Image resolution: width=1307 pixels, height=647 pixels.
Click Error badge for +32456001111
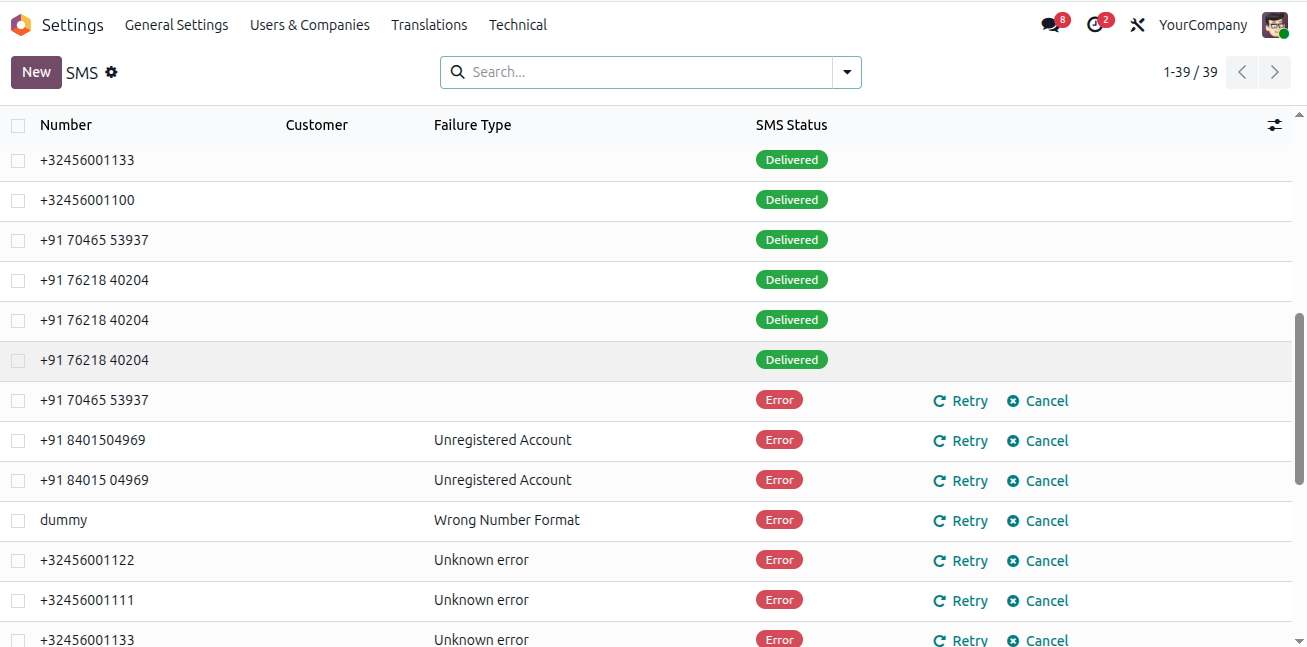click(x=779, y=600)
